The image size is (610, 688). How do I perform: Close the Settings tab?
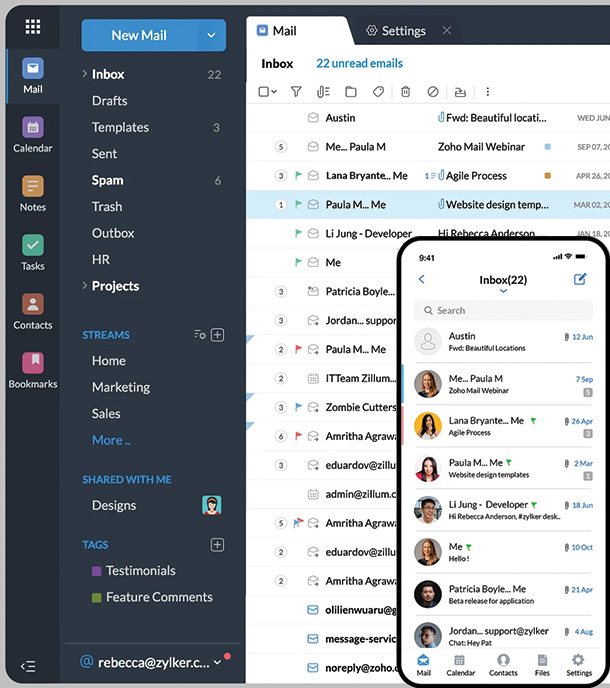[x=447, y=30]
